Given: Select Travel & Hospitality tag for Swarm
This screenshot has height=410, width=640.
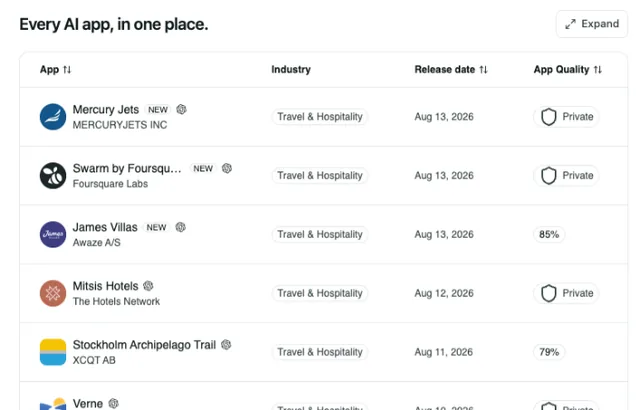Looking at the screenshot, I should (x=320, y=175).
